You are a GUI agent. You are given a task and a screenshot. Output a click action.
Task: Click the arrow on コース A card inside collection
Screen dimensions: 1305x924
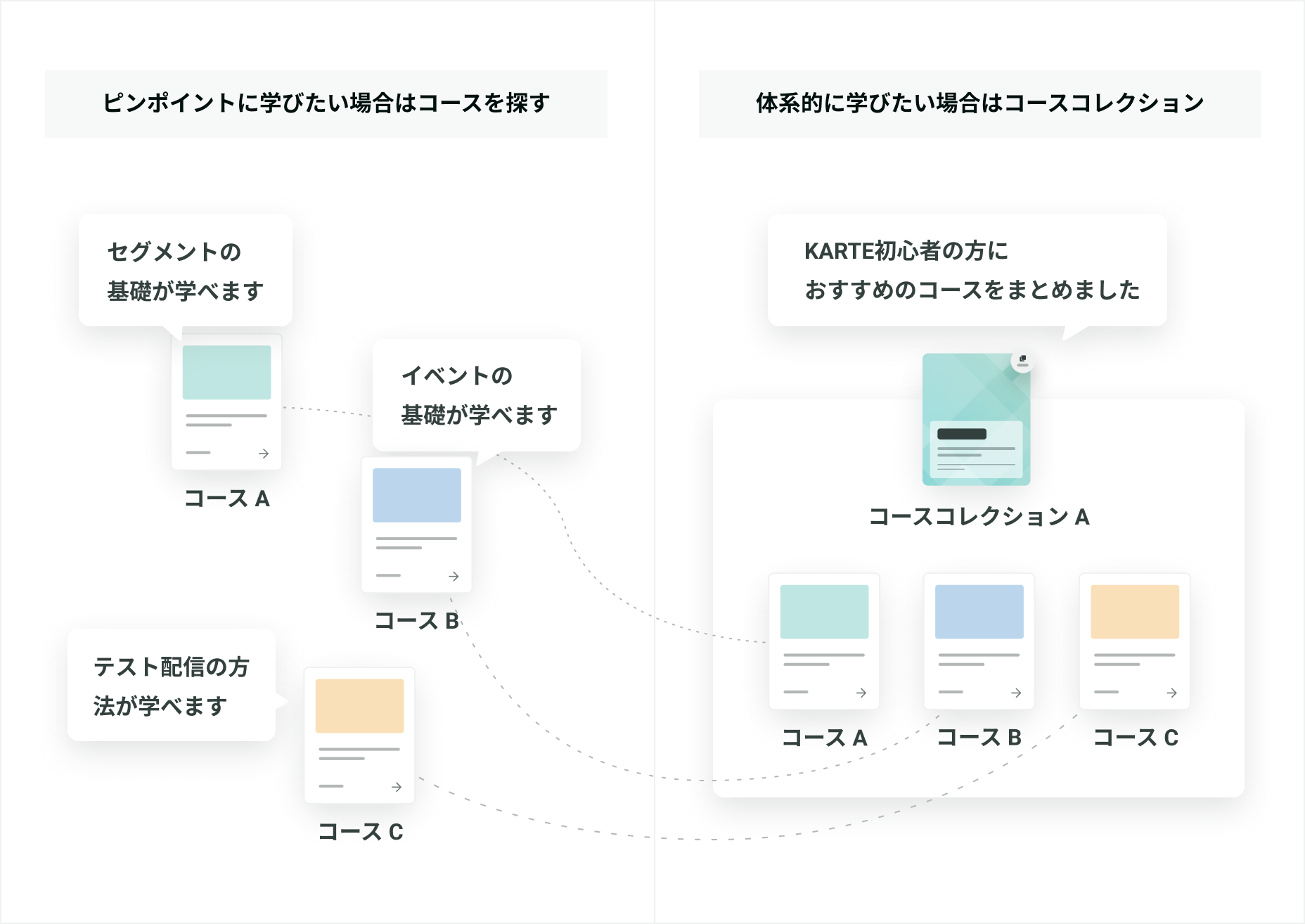861,693
